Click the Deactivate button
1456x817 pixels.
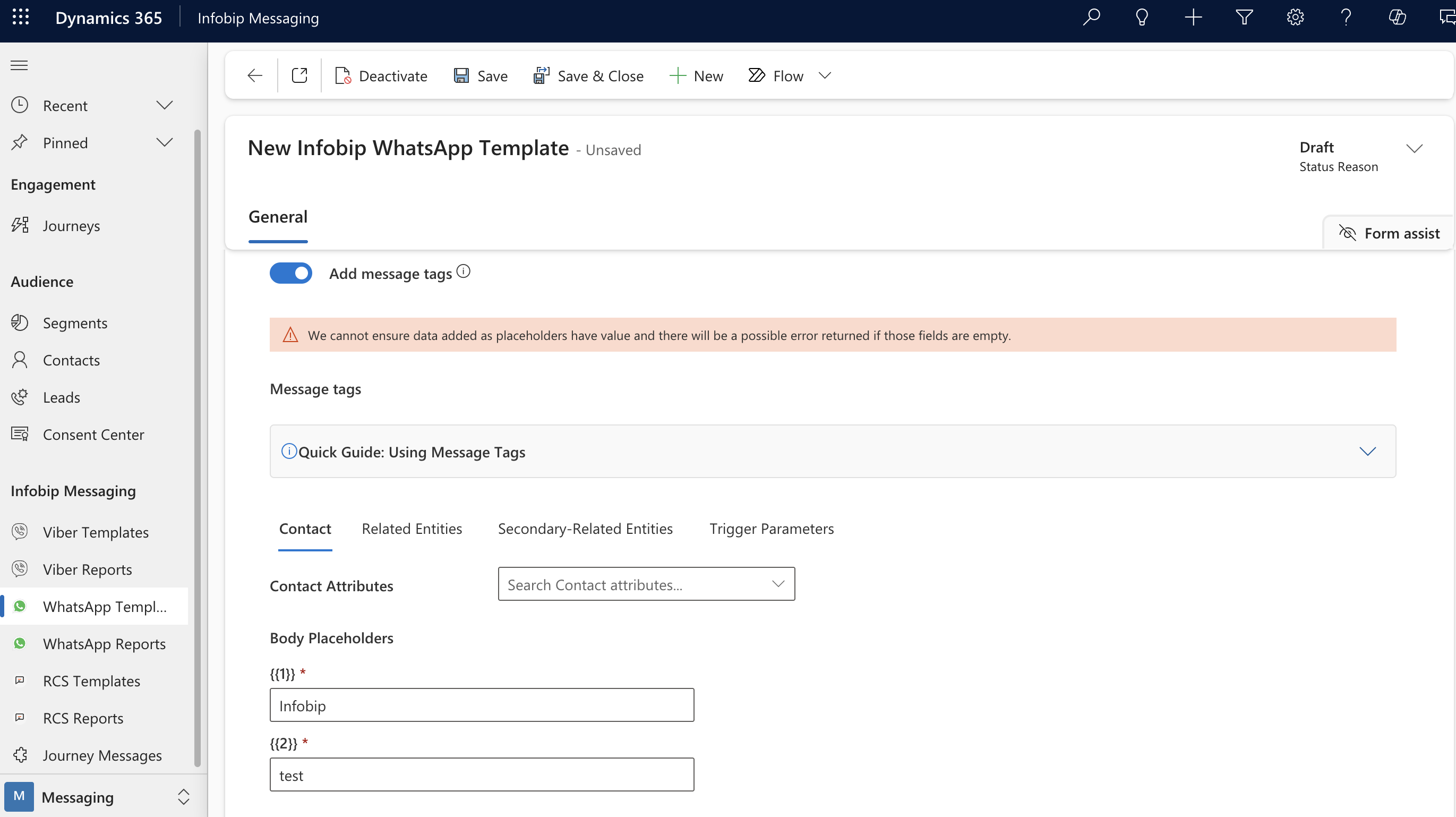pos(381,76)
